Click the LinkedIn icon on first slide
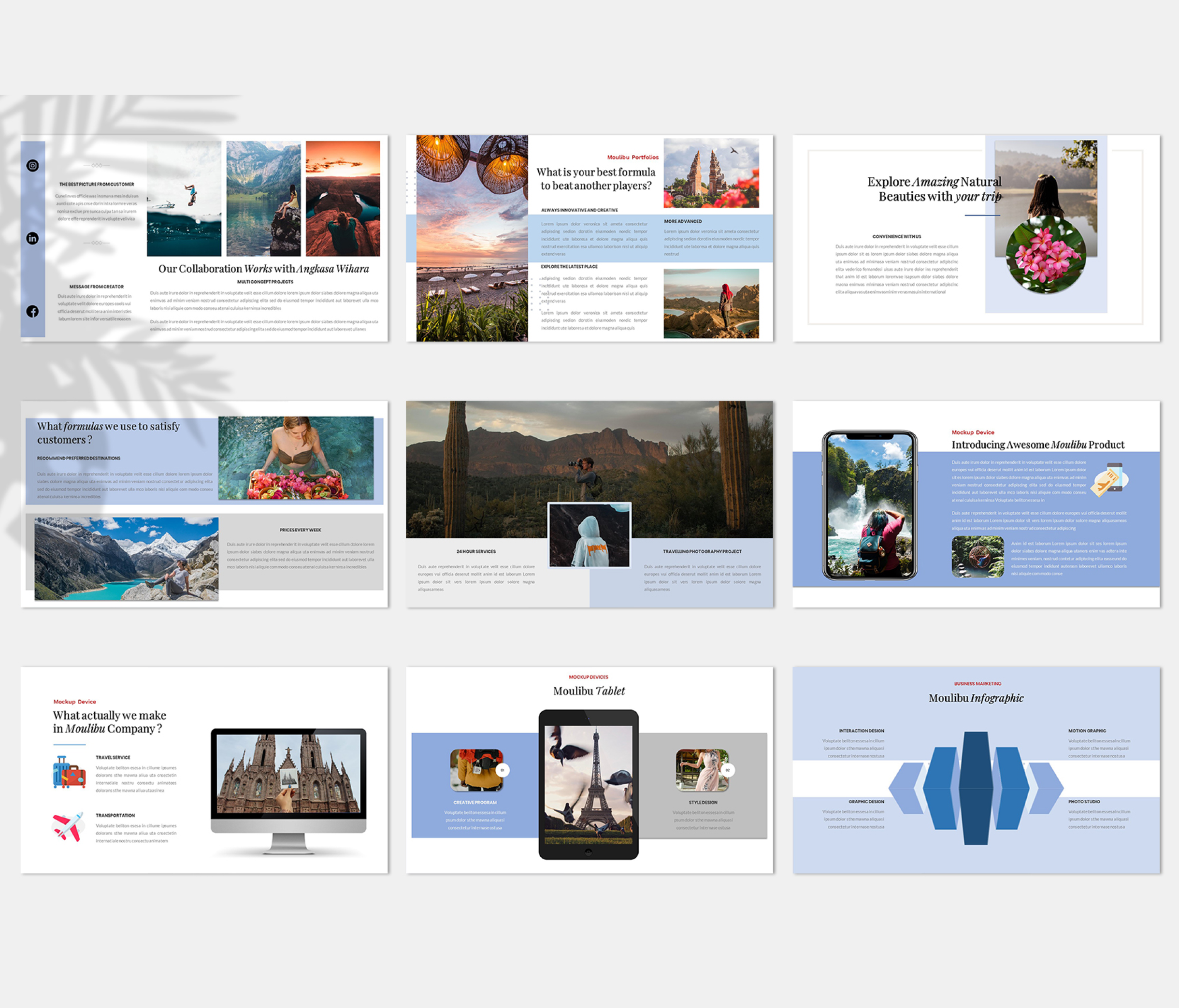Screen dimensions: 1179x1008 coord(32,239)
